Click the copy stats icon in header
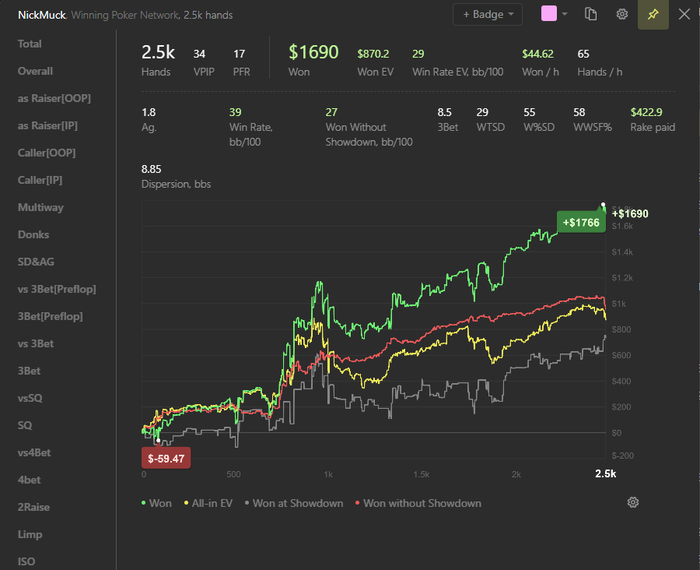The image size is (700, 570). (591, 15)
